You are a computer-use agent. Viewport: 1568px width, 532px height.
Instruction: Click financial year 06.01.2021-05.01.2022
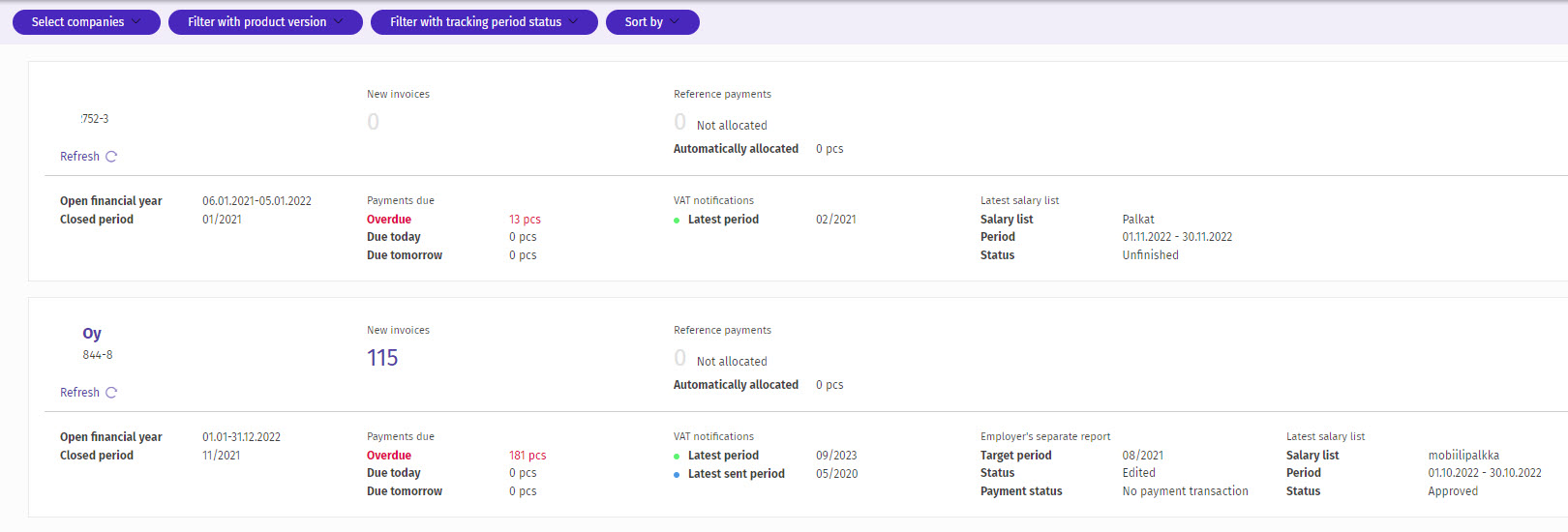256,201
